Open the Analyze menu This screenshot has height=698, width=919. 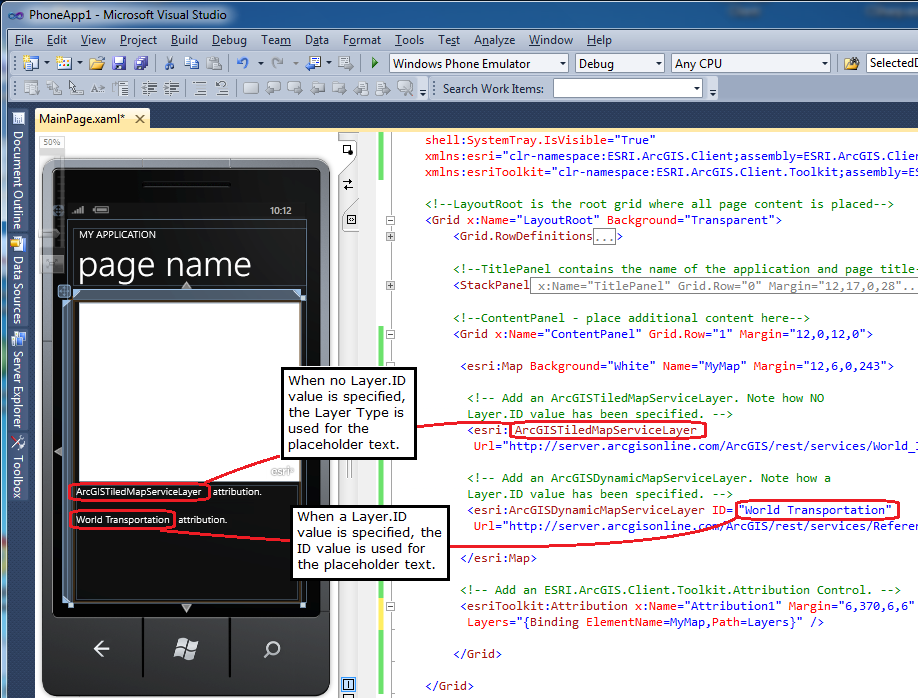pos(495,40)
